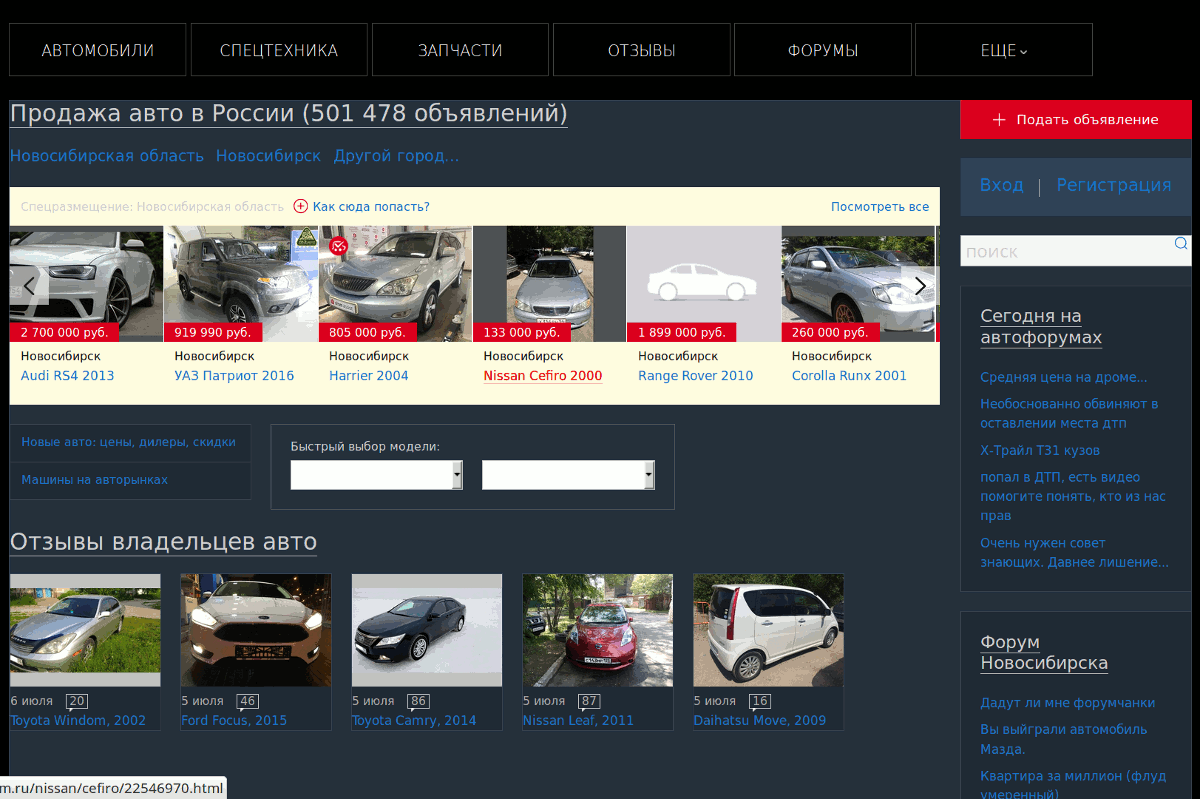Open the Регистрация link
This screenshot has width=1200, height=799.
(x=1114, y=185)
